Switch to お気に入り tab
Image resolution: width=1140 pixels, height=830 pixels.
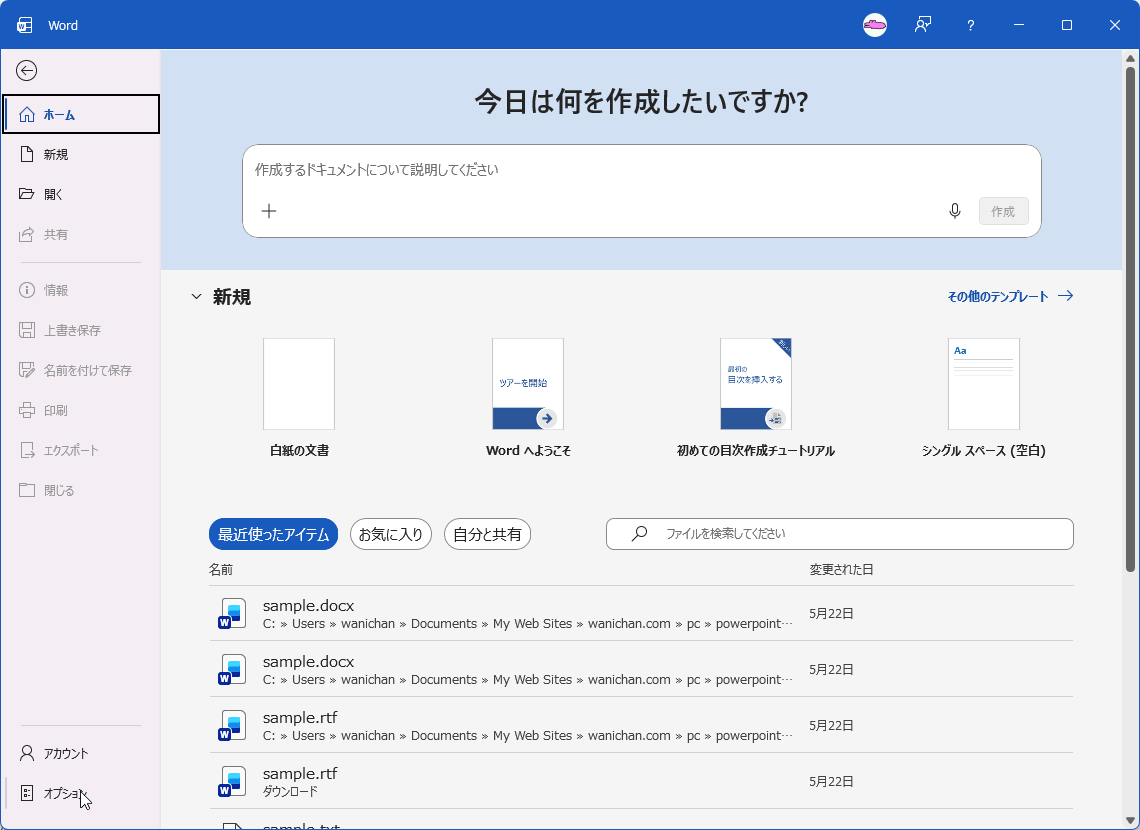(x=391, y=534)
